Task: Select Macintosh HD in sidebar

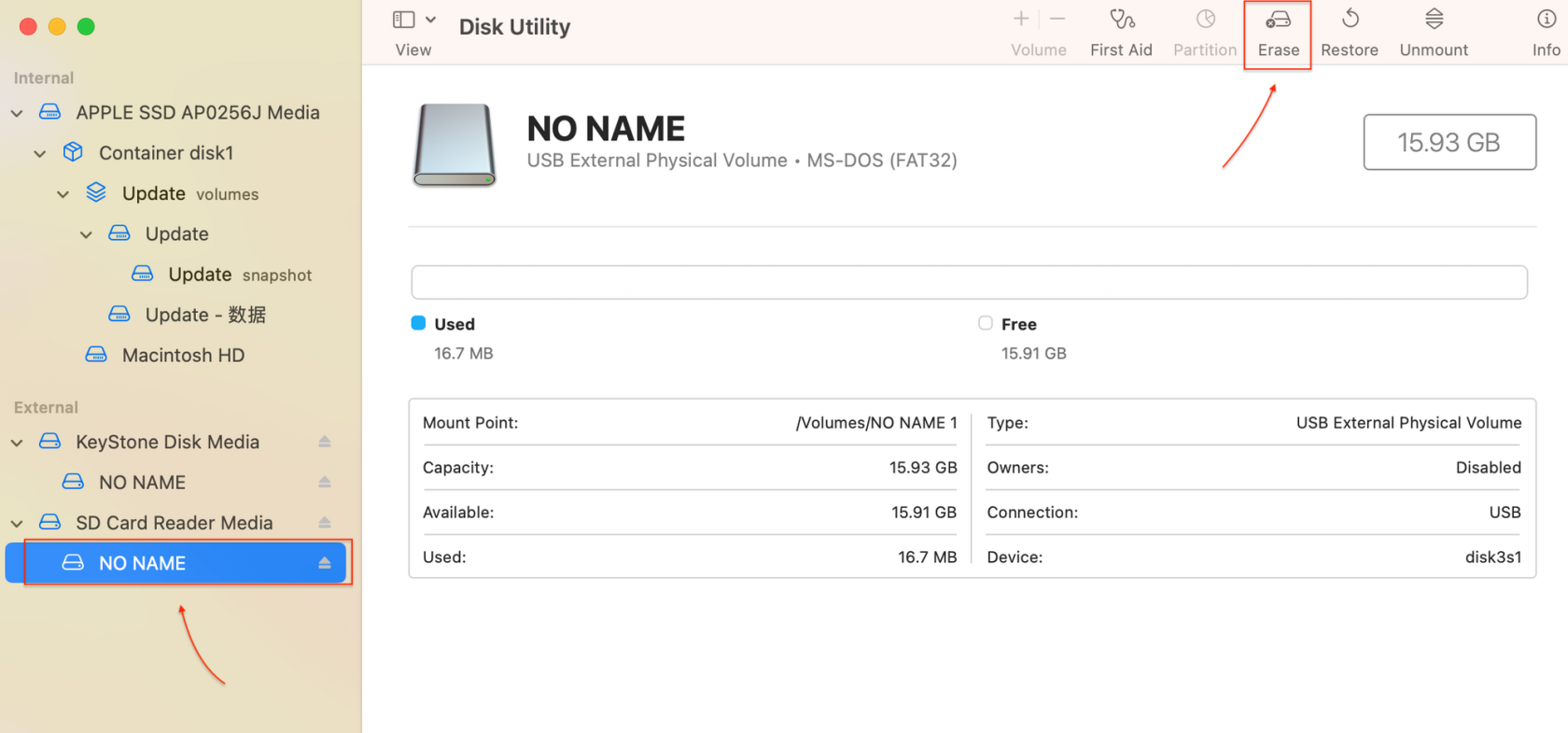Action: pyautogui.click(x=183, y=355)
